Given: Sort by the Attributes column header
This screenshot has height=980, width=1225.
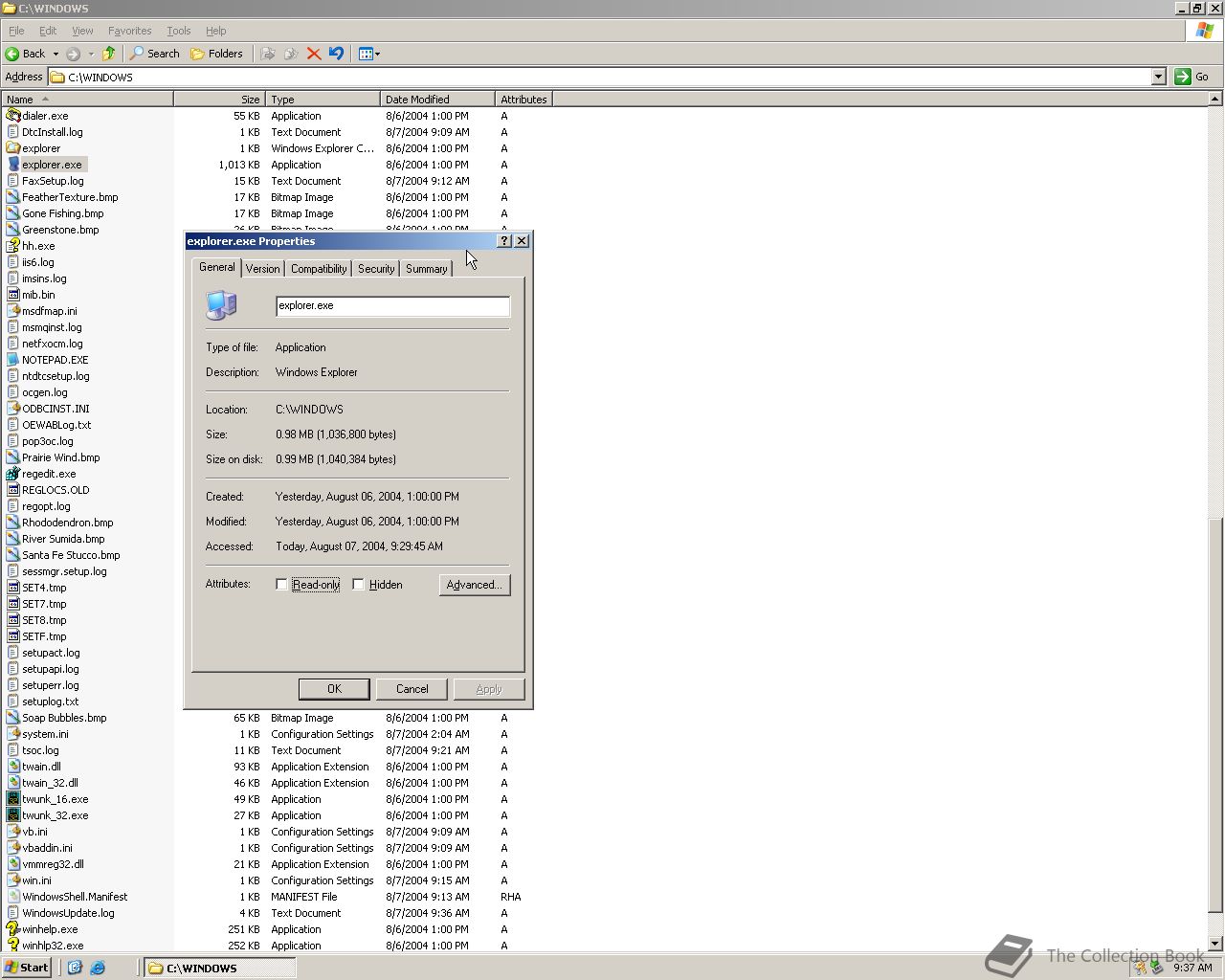Looking at the screenshot, I should (x=523, y=100).
